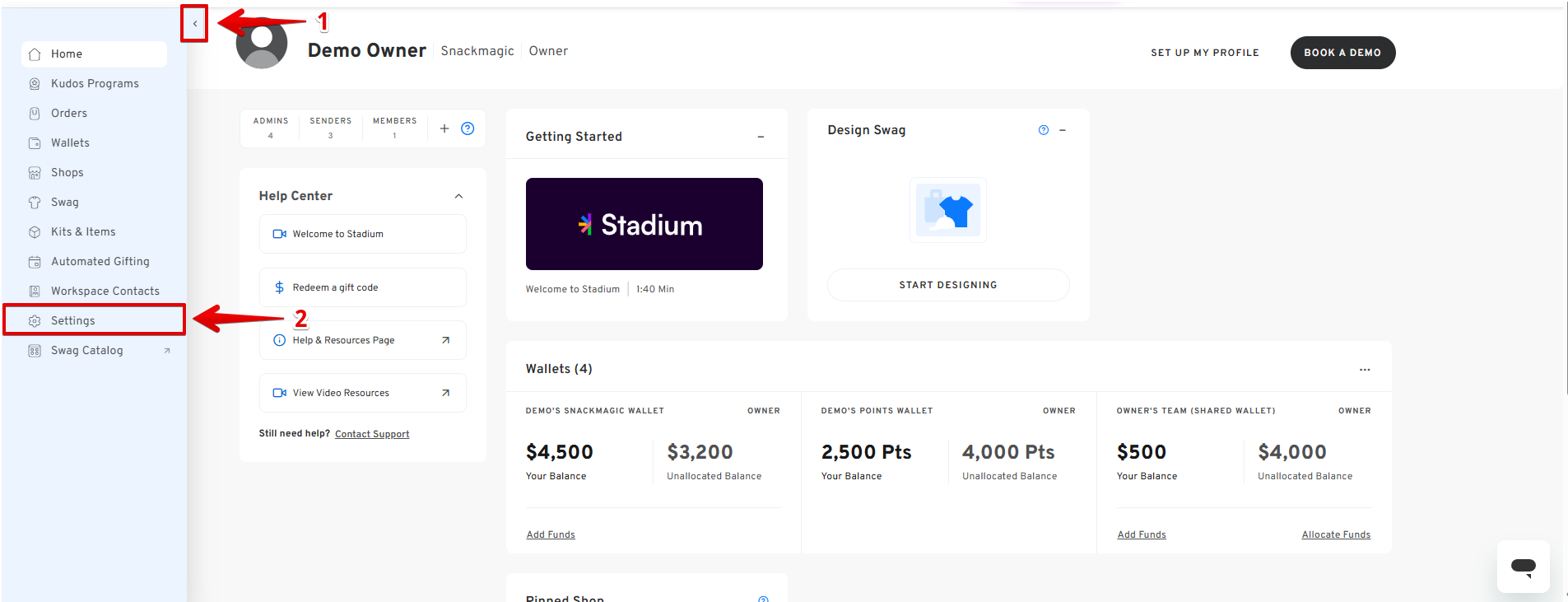1568x602 pixels.
Task: Minimize the Getting Started card
Action: tap(761, 137)
